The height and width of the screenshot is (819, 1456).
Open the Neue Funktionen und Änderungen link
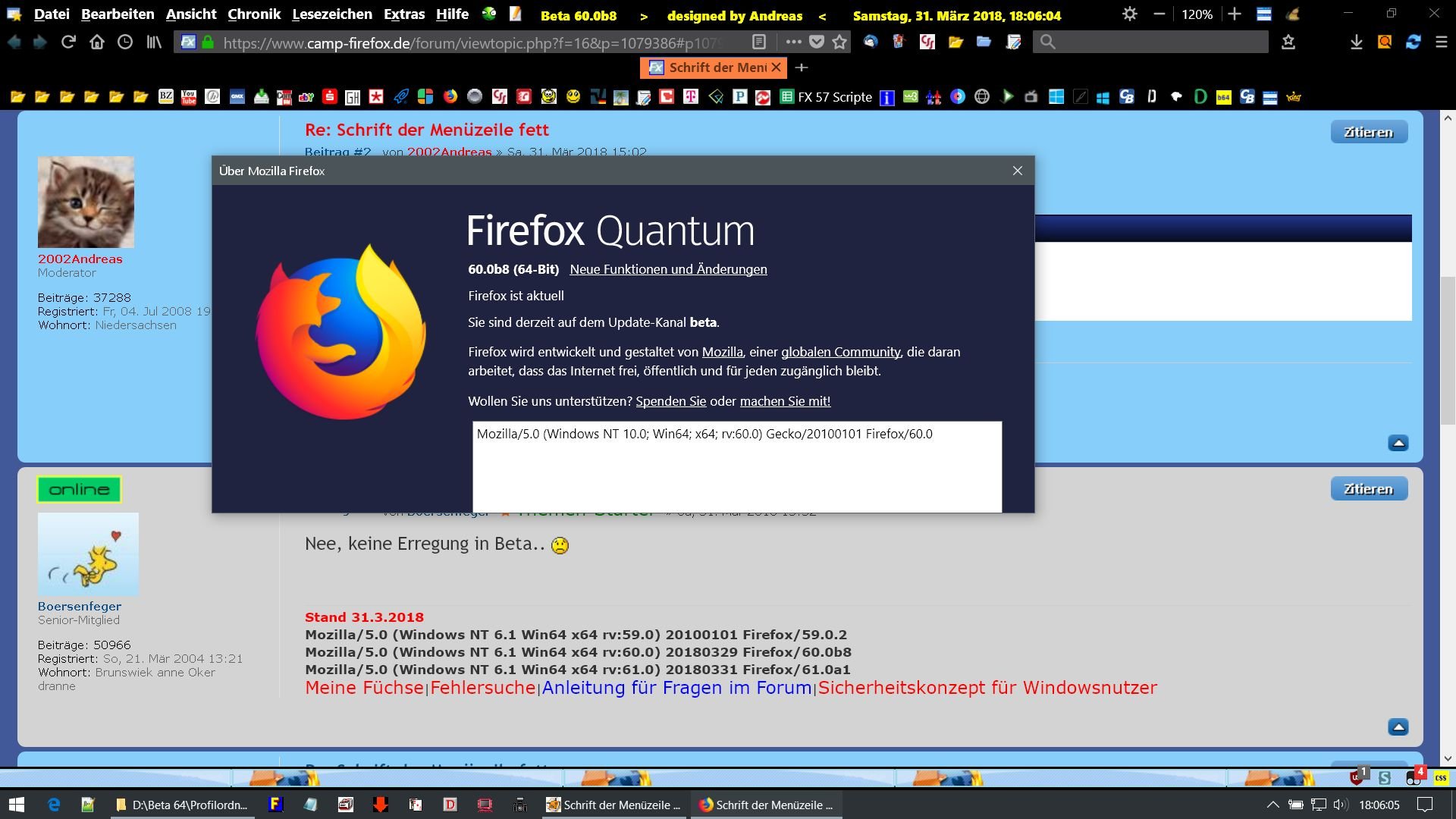coord(668,269)
